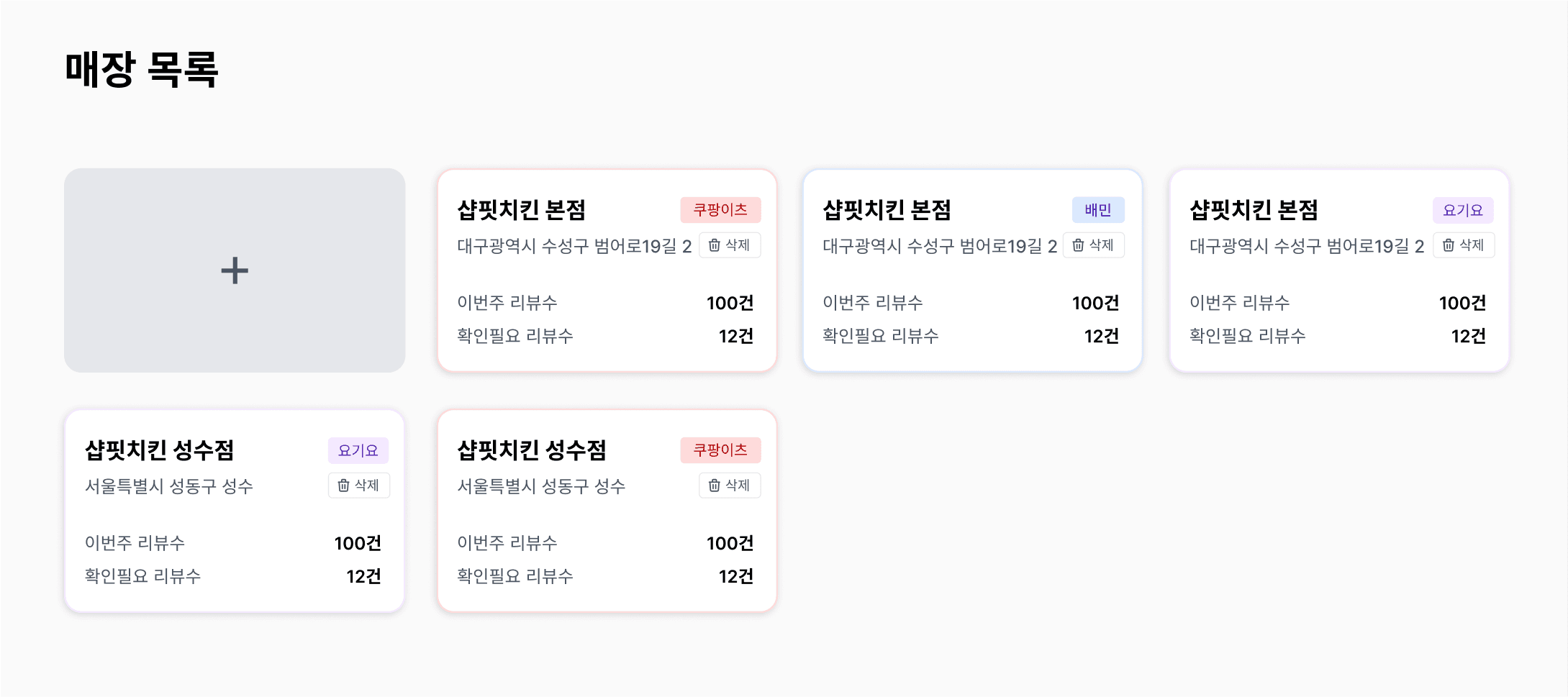This screenshot has height=697, width=1568.
Task: Click trash icon on 요기요 샵핏치킨 본점 card
Action: tap(1448, 245)
